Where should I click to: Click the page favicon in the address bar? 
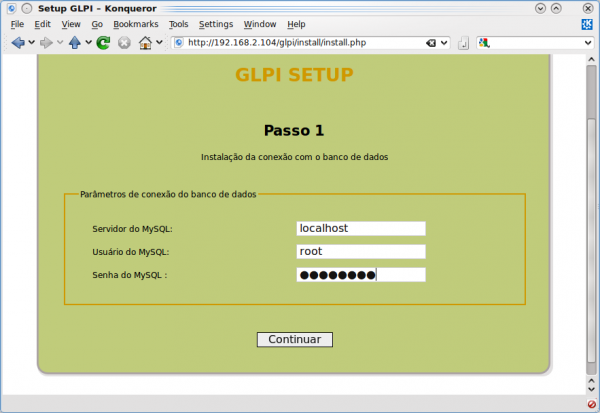179,42
